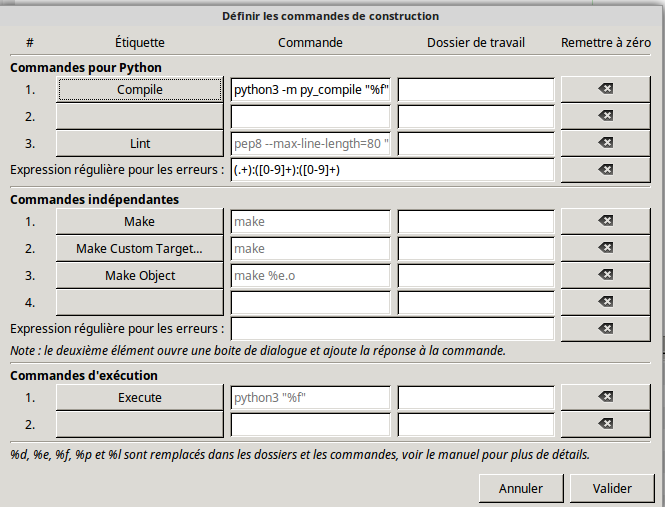This screenshot has width=665, height=507.
Task: Reset the Python Compile command row
Action: coord(606,89)
